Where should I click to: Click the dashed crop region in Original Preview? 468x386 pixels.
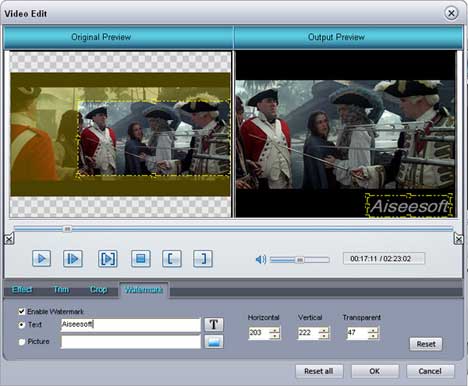tap(154, 138)
